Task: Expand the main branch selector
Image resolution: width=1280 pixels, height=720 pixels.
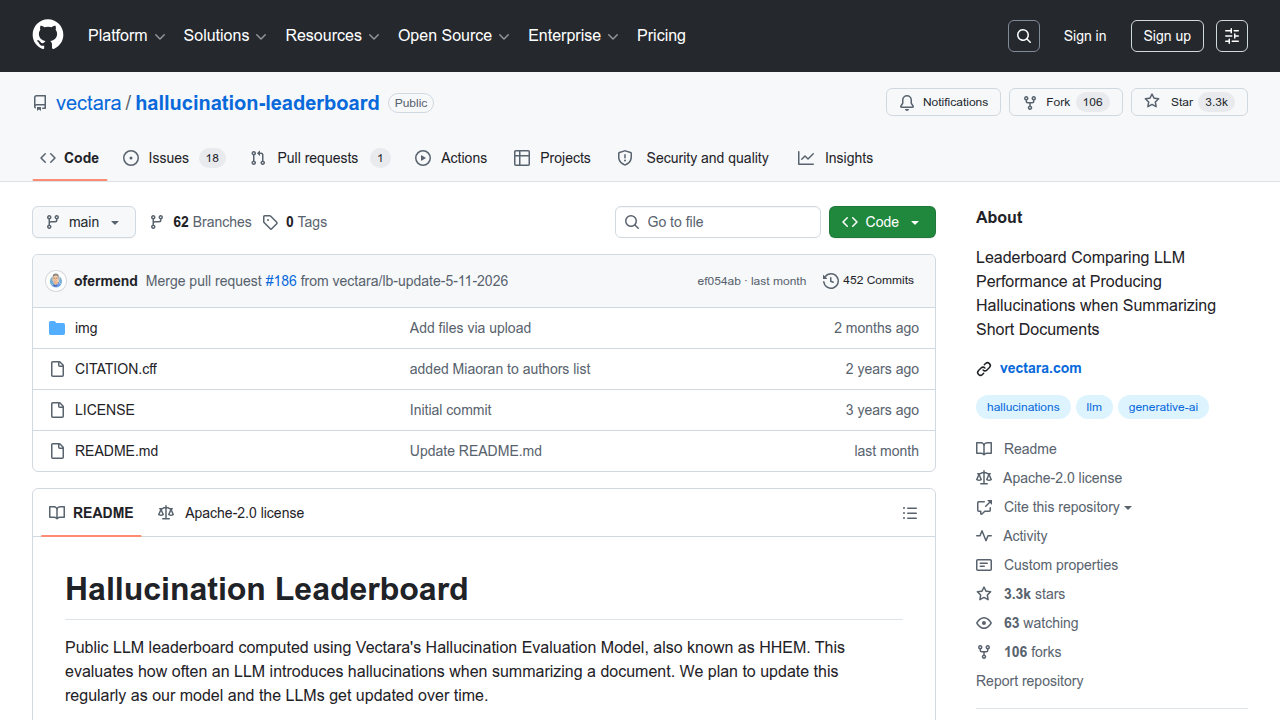Action: pos(84,222)
